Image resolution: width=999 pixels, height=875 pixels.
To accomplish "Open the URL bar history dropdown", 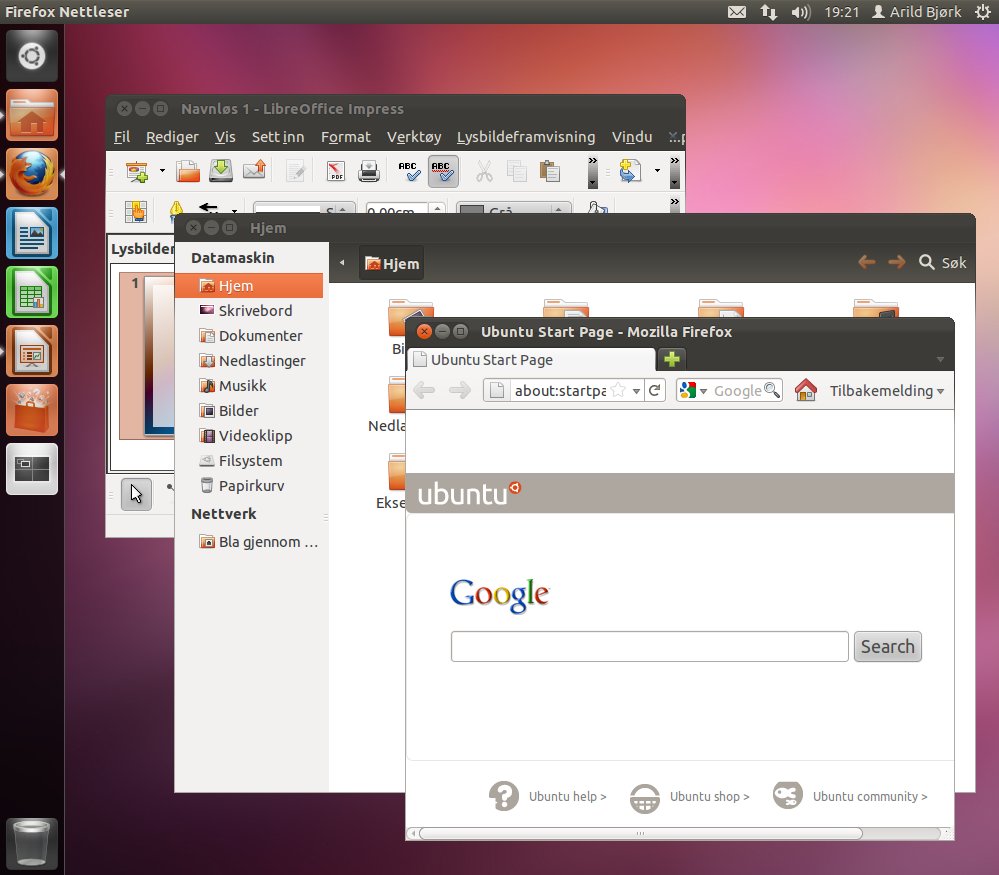I will (636, 391).
